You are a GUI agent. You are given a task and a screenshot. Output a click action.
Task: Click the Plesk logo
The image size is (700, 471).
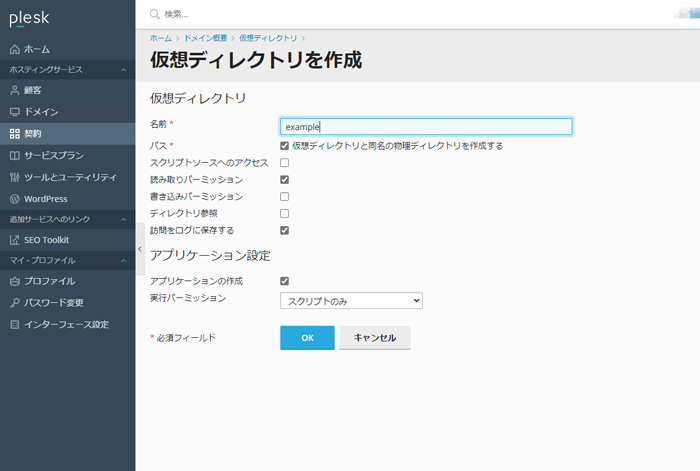tap(29, 18)
